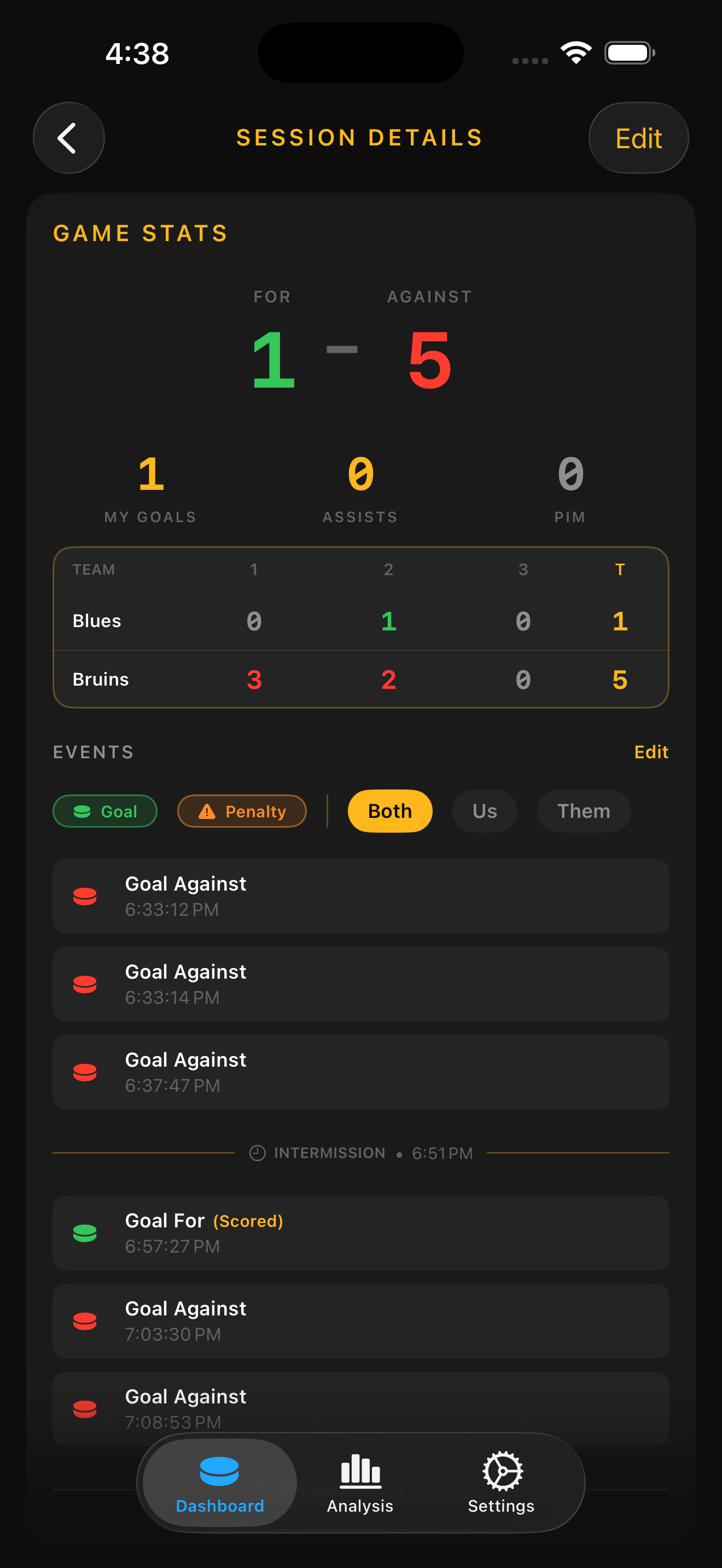The width and height of the screenshot is (722, 1568).
Task: Click the penalty warning triangle icon
Action: pos(206,811)
